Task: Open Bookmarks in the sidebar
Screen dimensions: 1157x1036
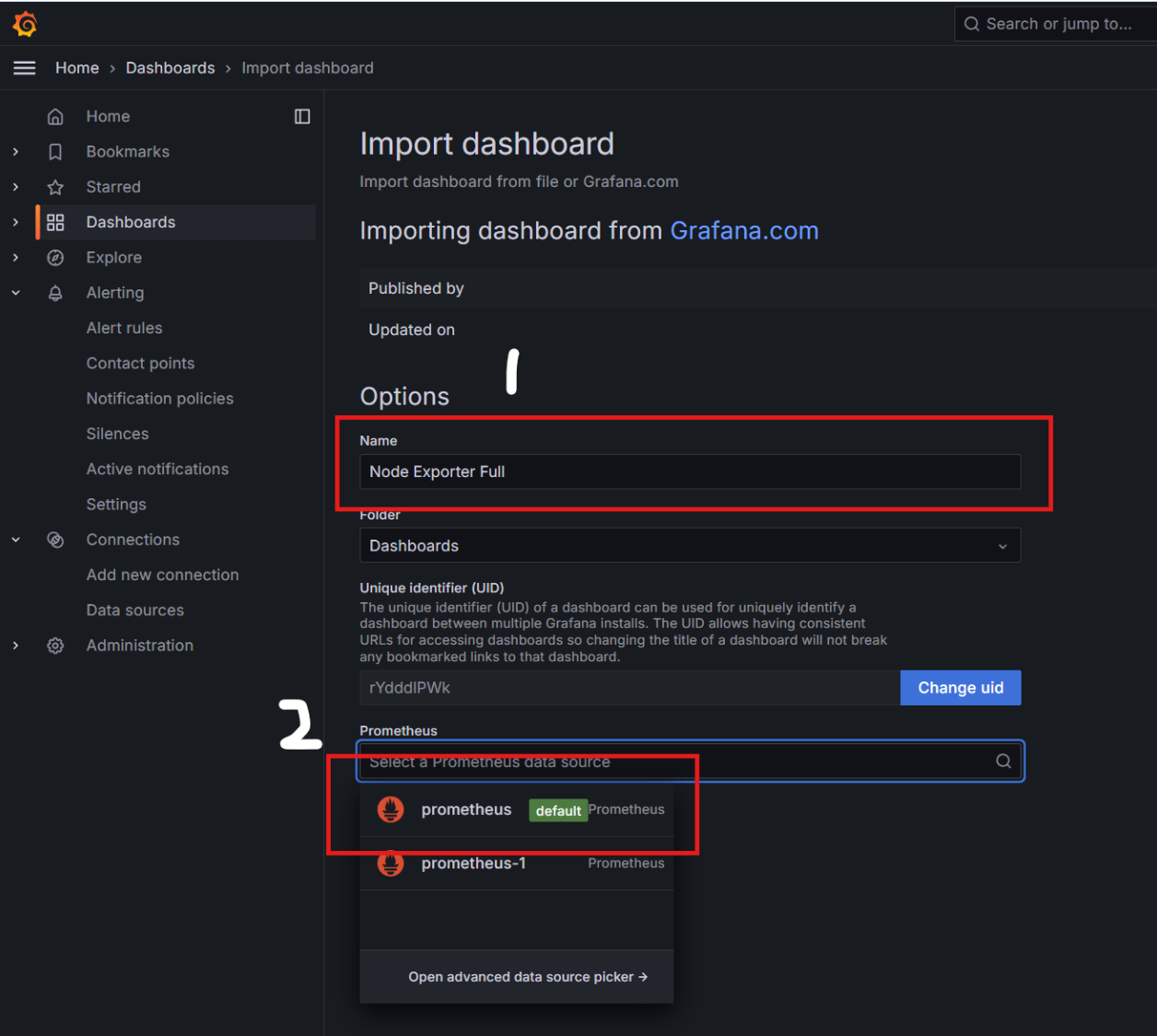Action: tap(128, 152)
